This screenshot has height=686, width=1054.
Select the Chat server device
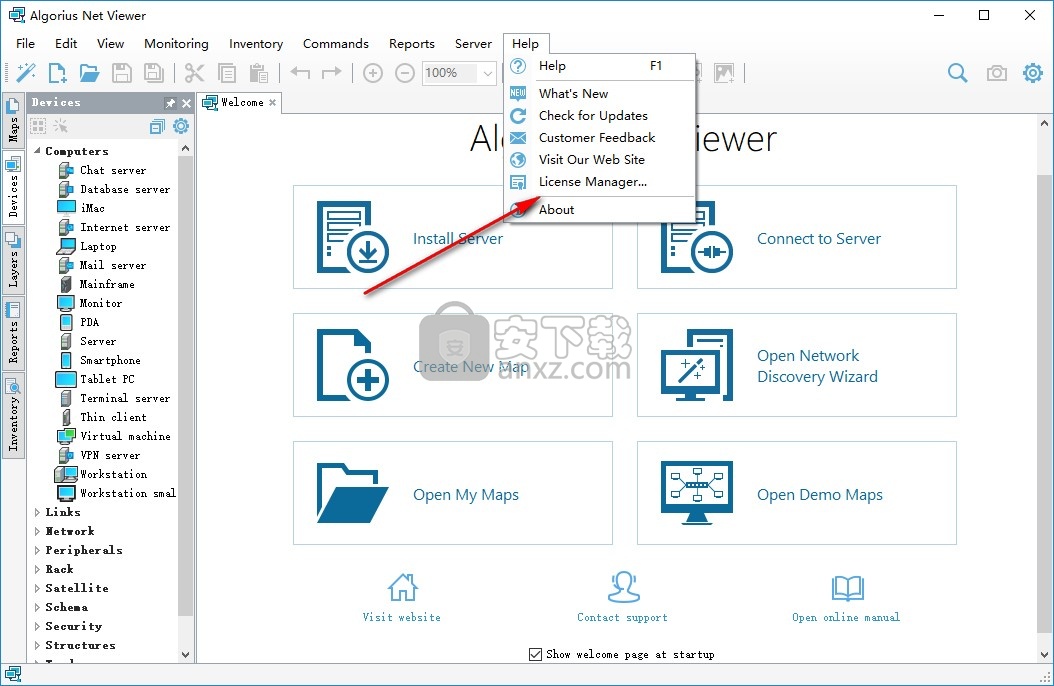coord(113,171)
